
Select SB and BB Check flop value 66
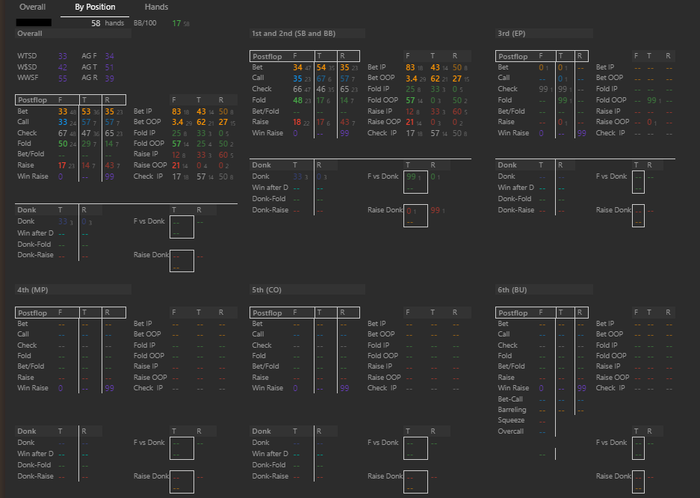tap(297, 89)
